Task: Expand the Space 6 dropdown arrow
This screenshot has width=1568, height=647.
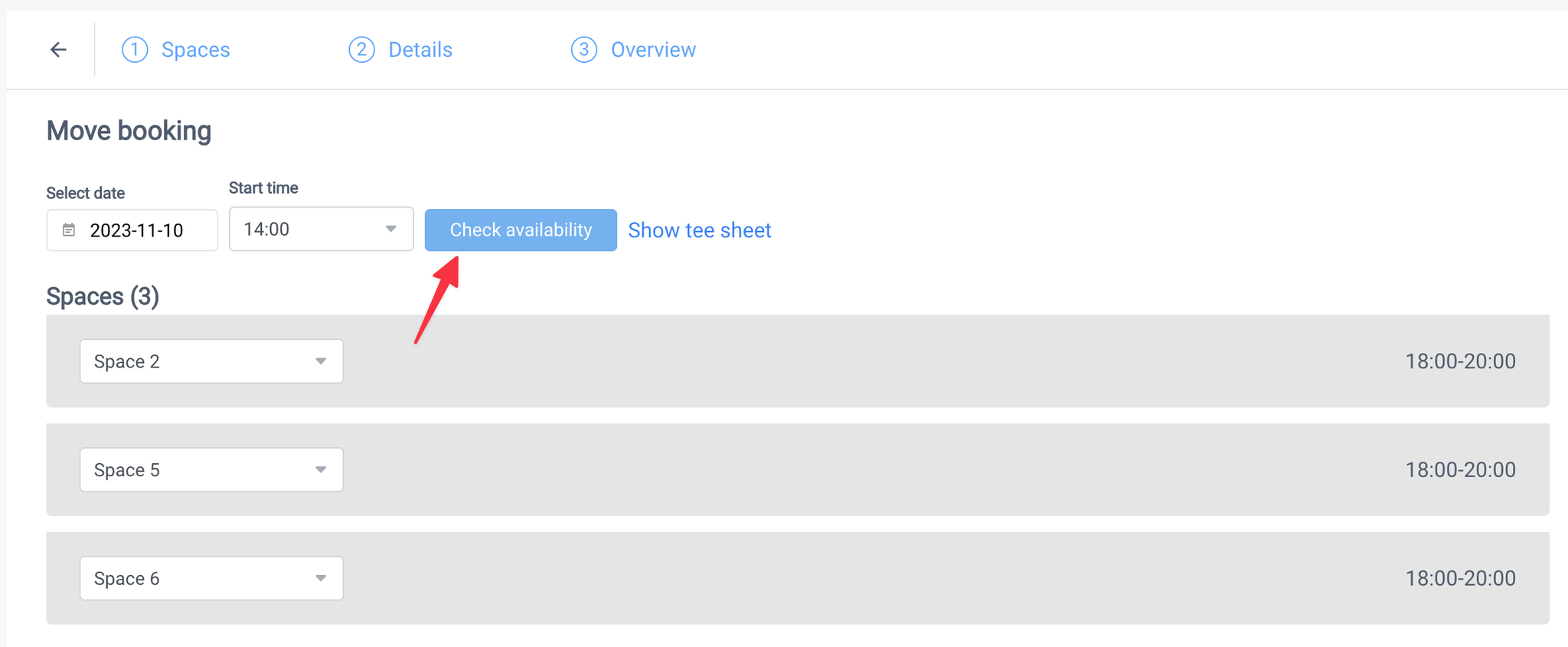Action: pyautogui.click(x=321, y=579)
